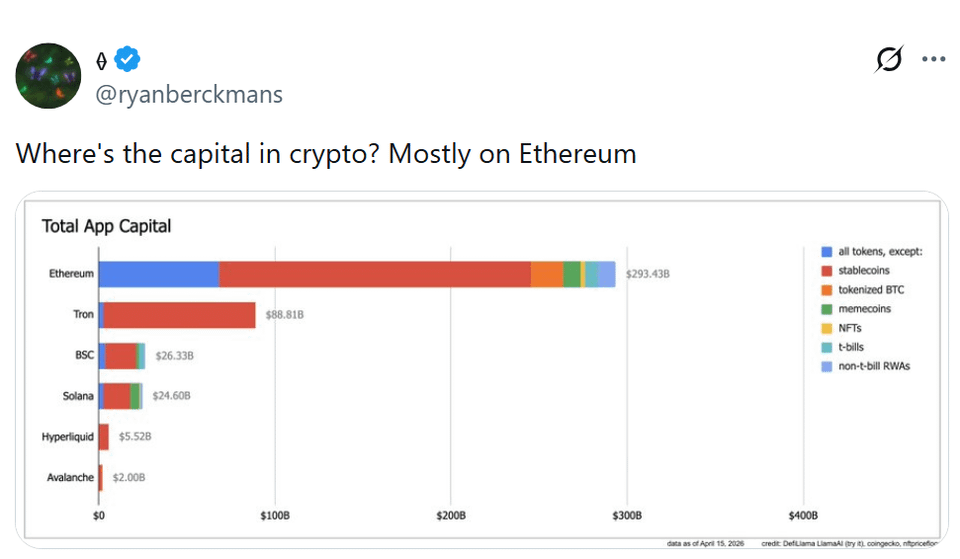
Task: Click the NFTs yellow legend swatch
Action: (x=827, y=328)
